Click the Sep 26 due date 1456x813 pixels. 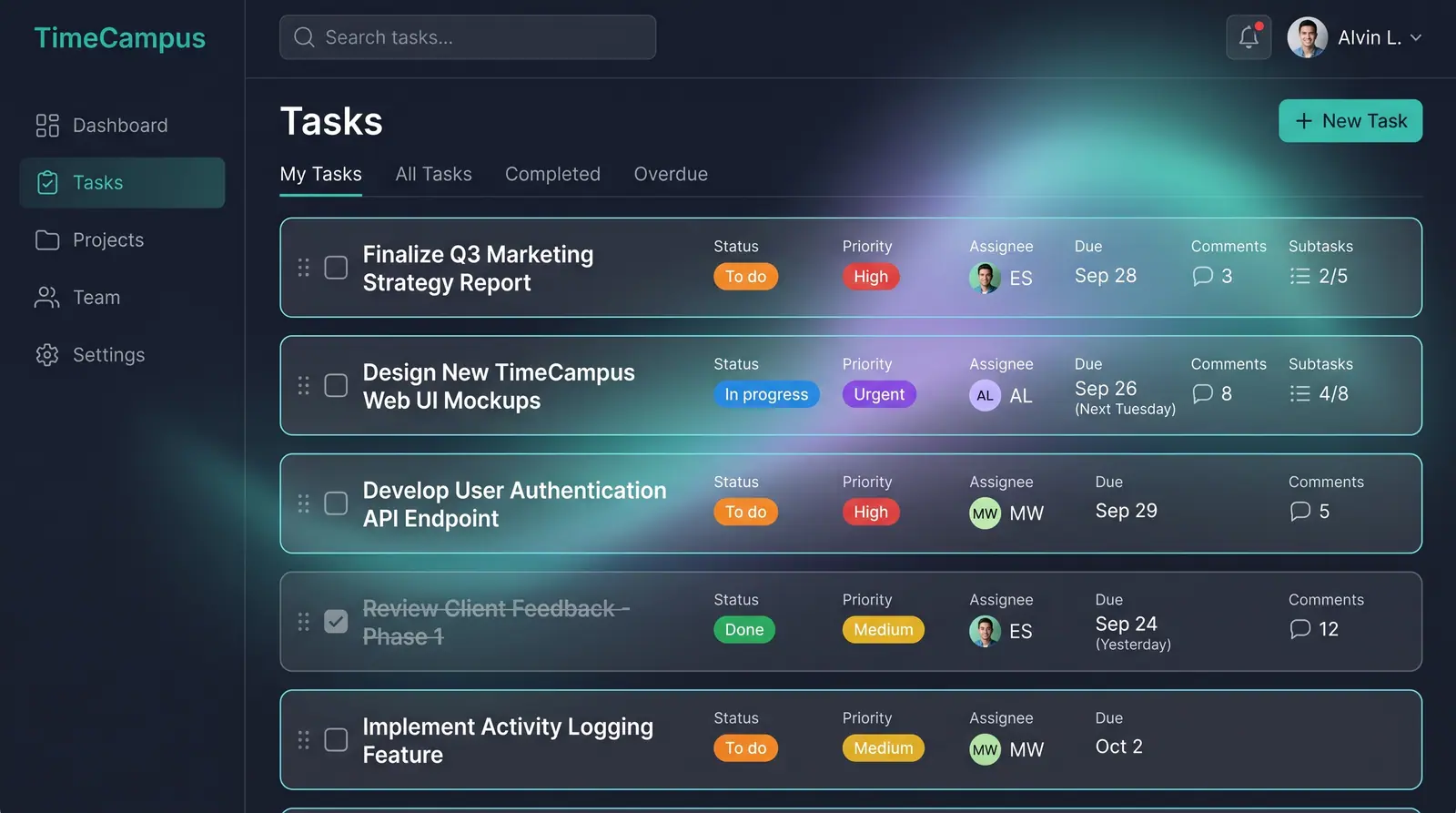pos(1106,389)
